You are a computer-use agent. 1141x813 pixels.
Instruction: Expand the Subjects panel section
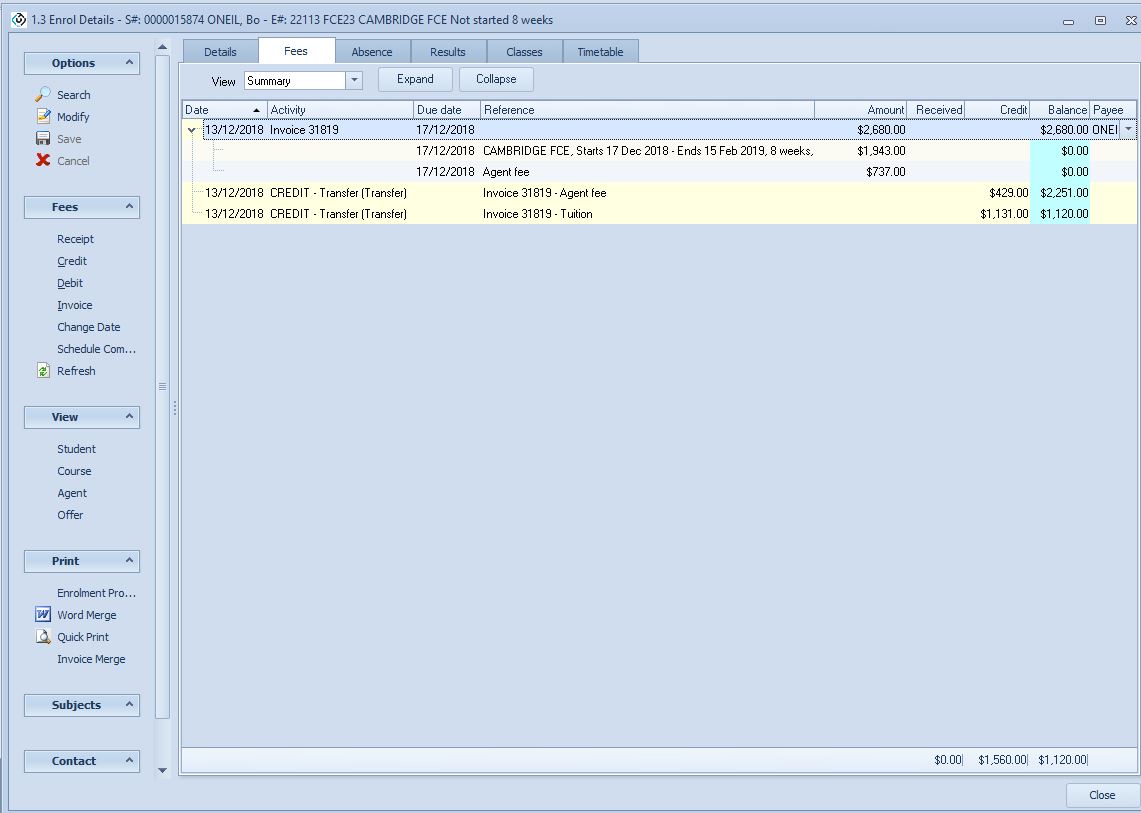coord(129,705)
